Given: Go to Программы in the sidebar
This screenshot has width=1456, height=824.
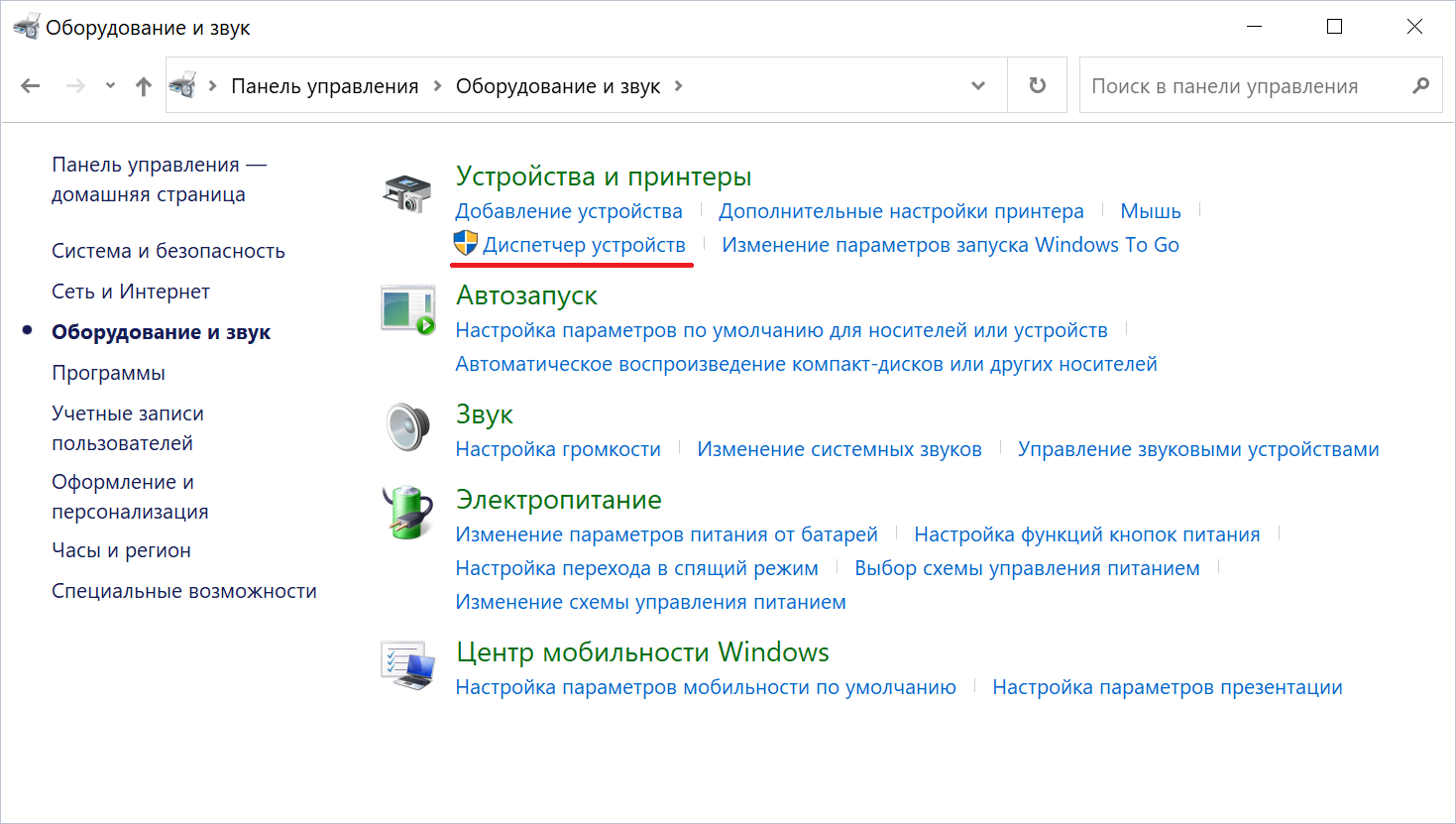Looking at the screenshot, I should pos(109,373).
